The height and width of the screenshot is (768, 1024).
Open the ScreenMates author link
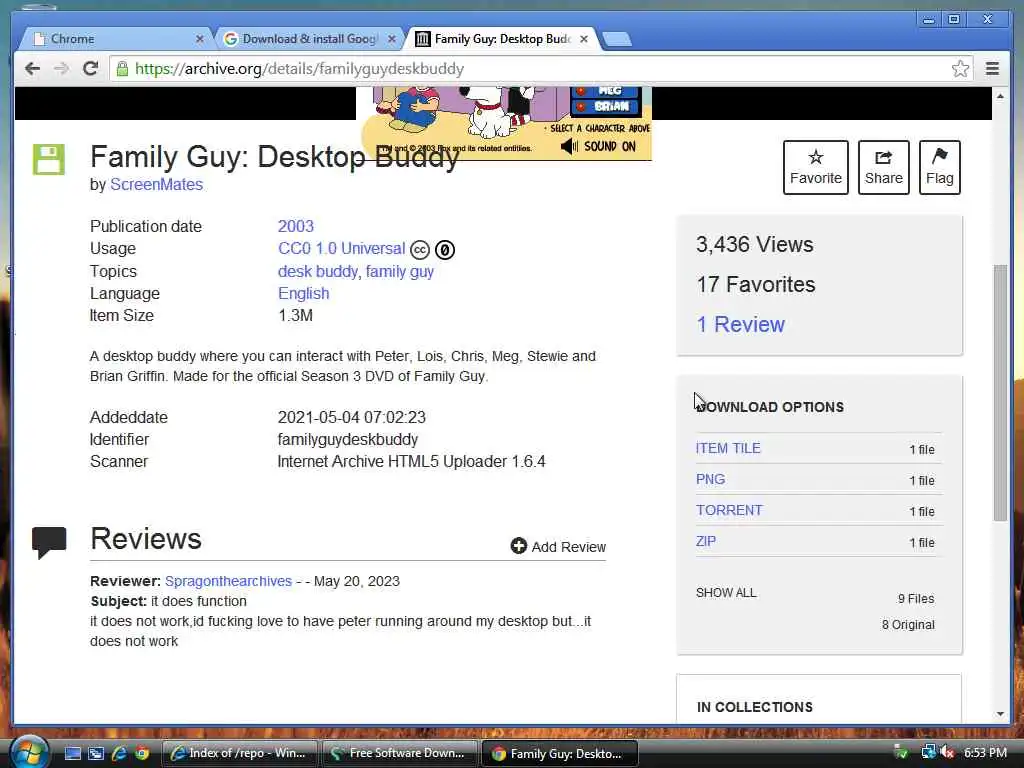pyautogui.click(x=157, y=185)
